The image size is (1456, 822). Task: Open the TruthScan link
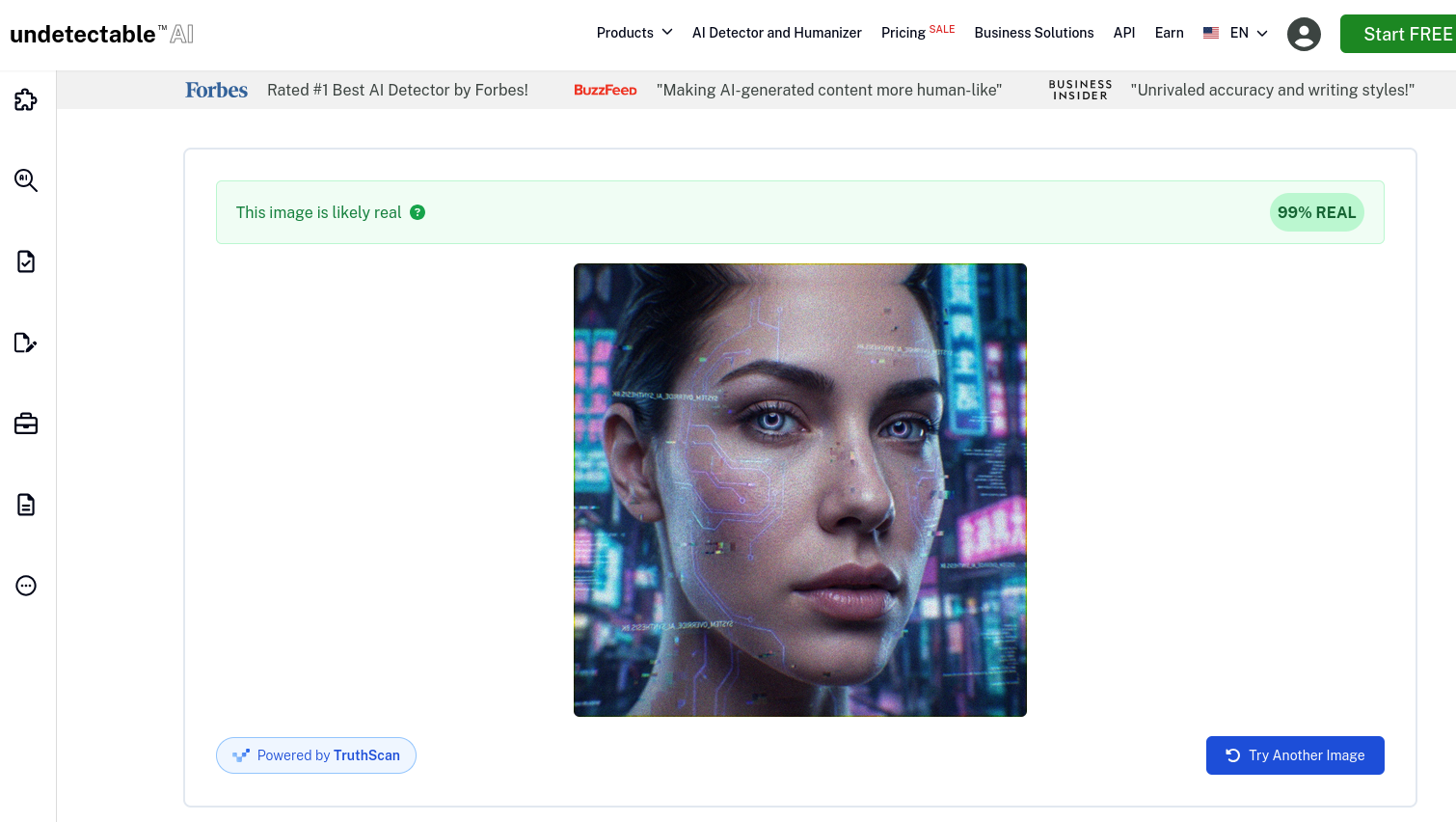(367, 755)
